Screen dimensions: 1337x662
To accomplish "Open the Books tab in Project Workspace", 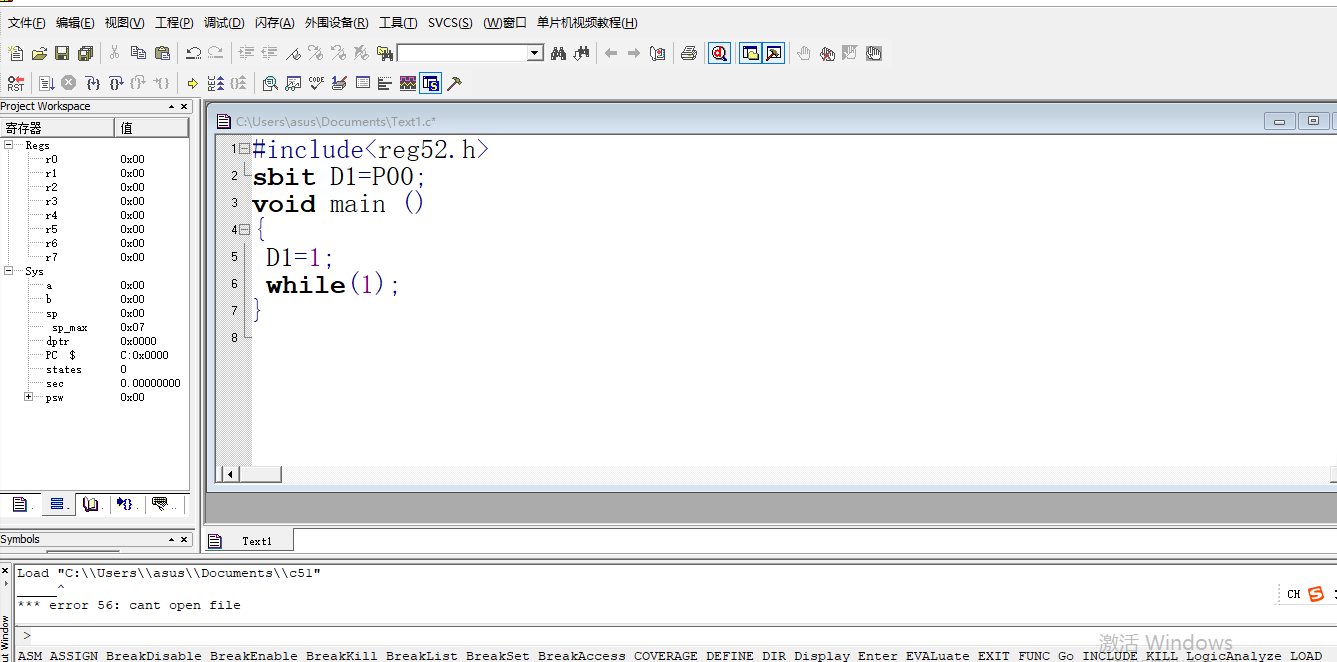I will [x=92, y=505].
